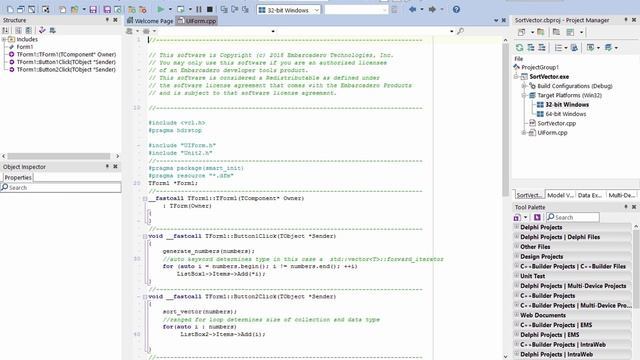Screen dimensions: 640x360
Task: Pin the Tool Palette panel
Action: pos(626,207)
